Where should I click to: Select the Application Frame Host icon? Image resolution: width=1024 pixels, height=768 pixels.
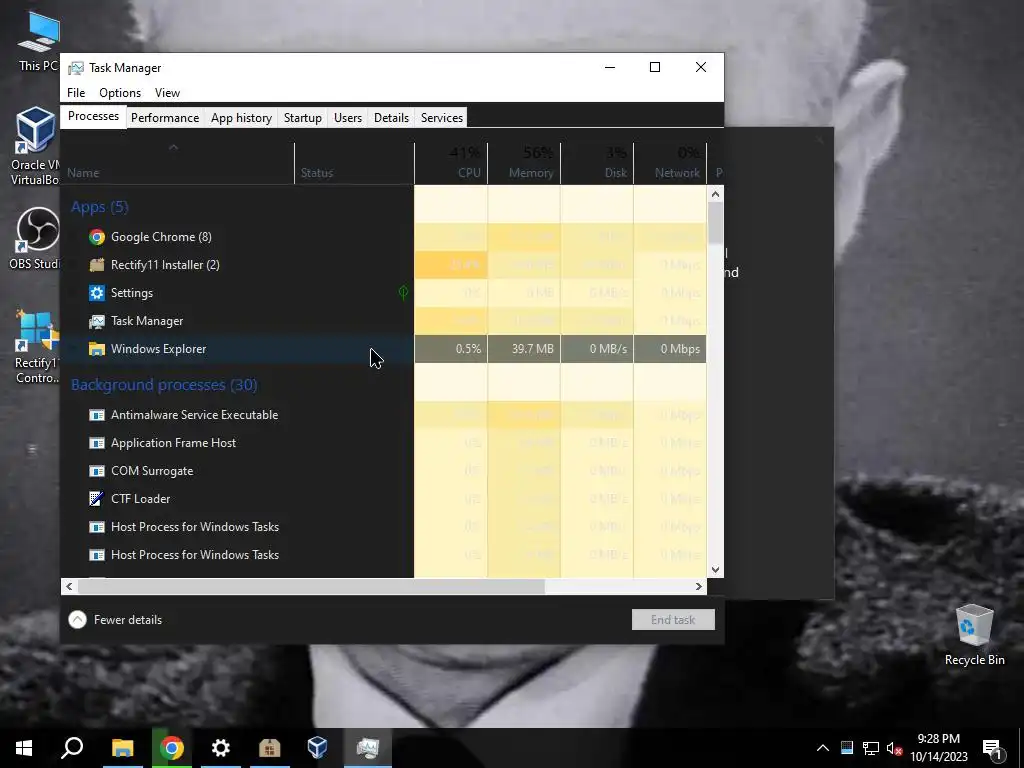pos(97,443)
